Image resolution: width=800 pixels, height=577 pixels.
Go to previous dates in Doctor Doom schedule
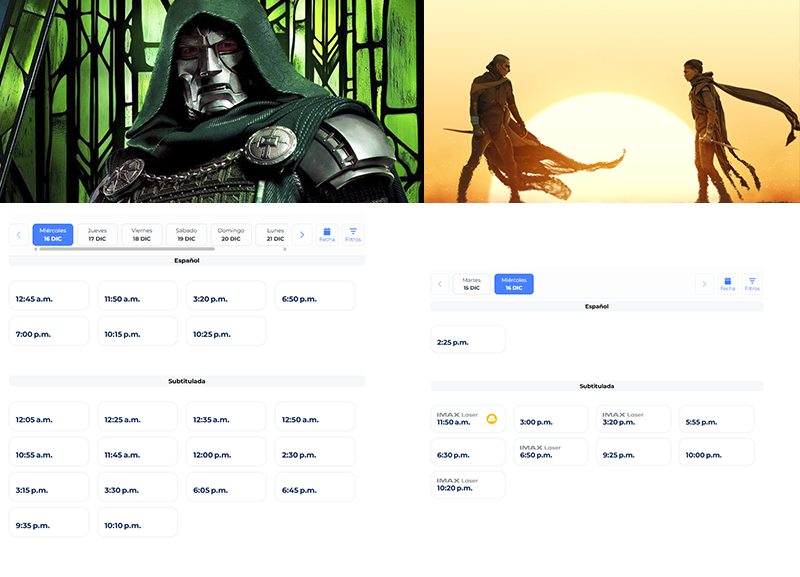coord(19,235)
